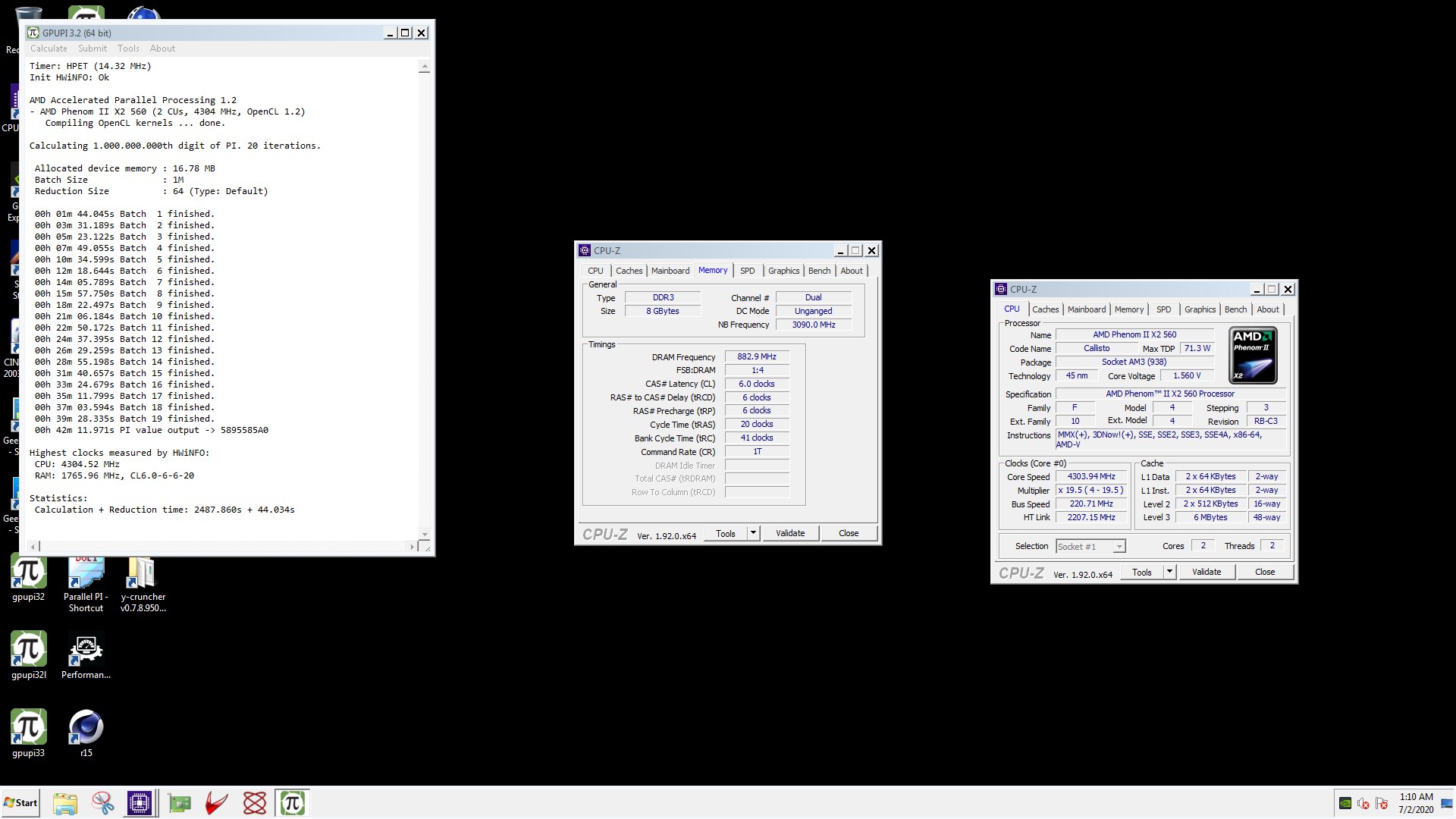Image resolution: width=1456 pixels, height=819 pixels.
Task: Click Tools button in Memory CPU-Z window
Action: pos(725,533)
